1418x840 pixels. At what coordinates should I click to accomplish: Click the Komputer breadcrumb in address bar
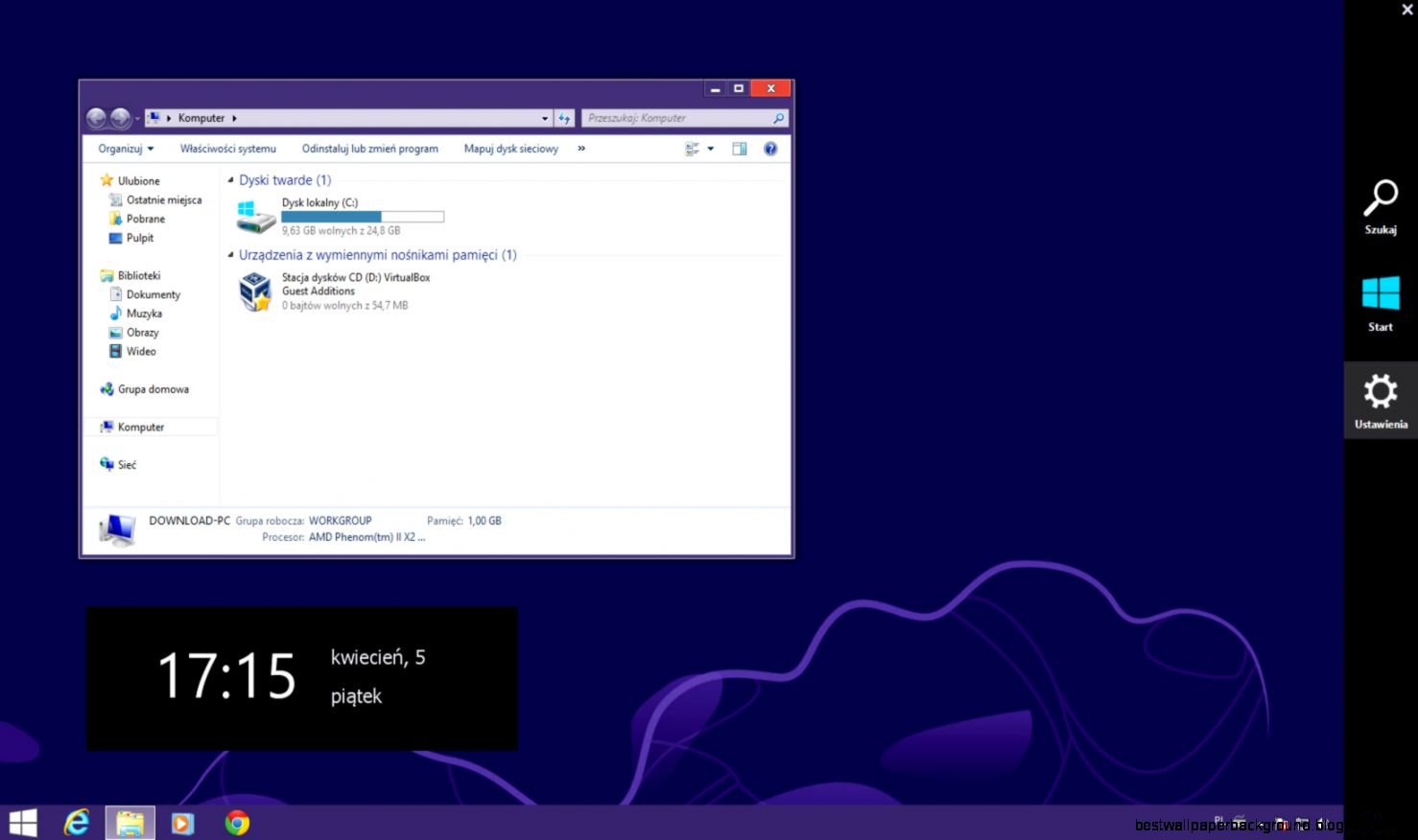point(201,118)
